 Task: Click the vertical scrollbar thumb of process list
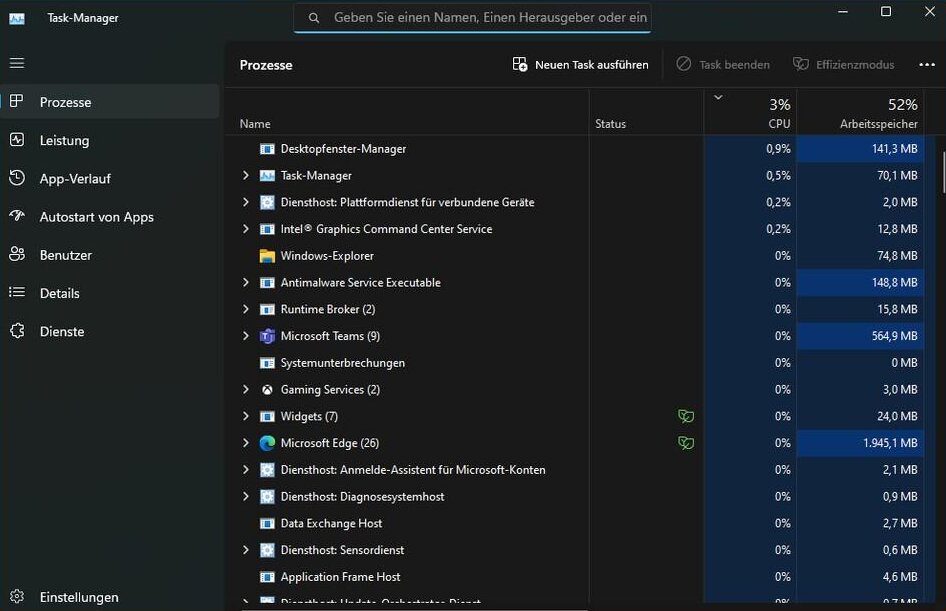point(943,172)
